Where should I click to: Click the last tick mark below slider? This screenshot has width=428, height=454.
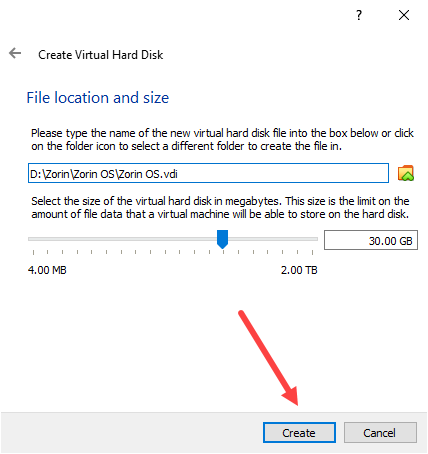click(312, 252)
